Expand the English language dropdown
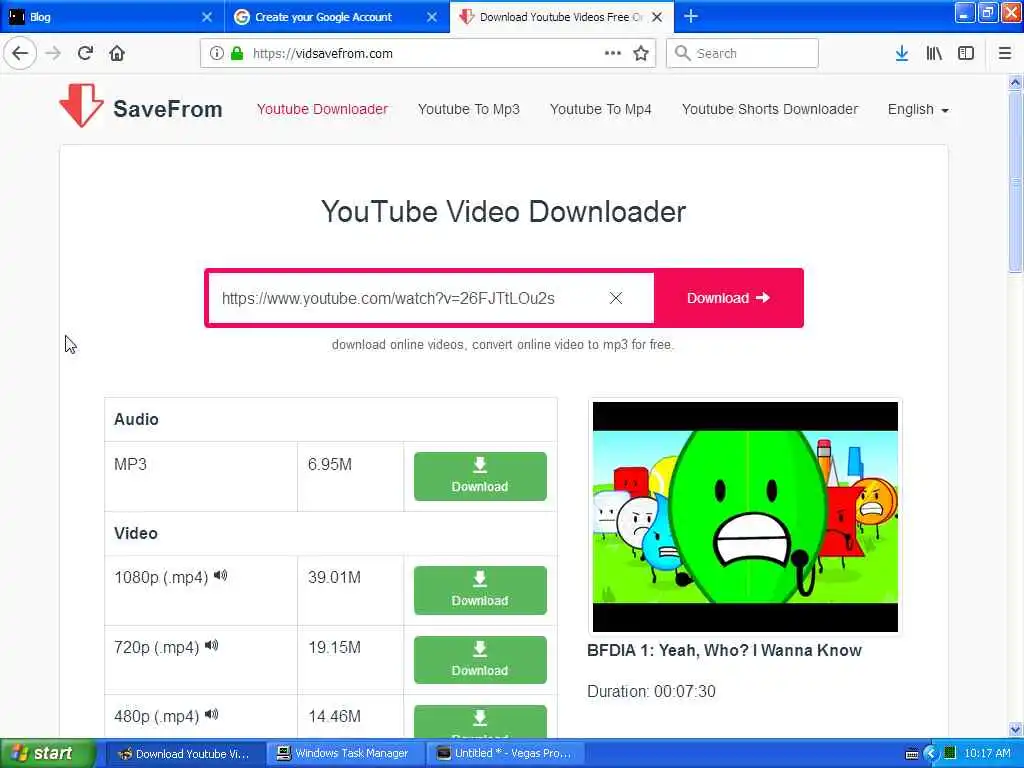Image resolution: width=1024 pixels, height=768 pixels. [918, 110]
